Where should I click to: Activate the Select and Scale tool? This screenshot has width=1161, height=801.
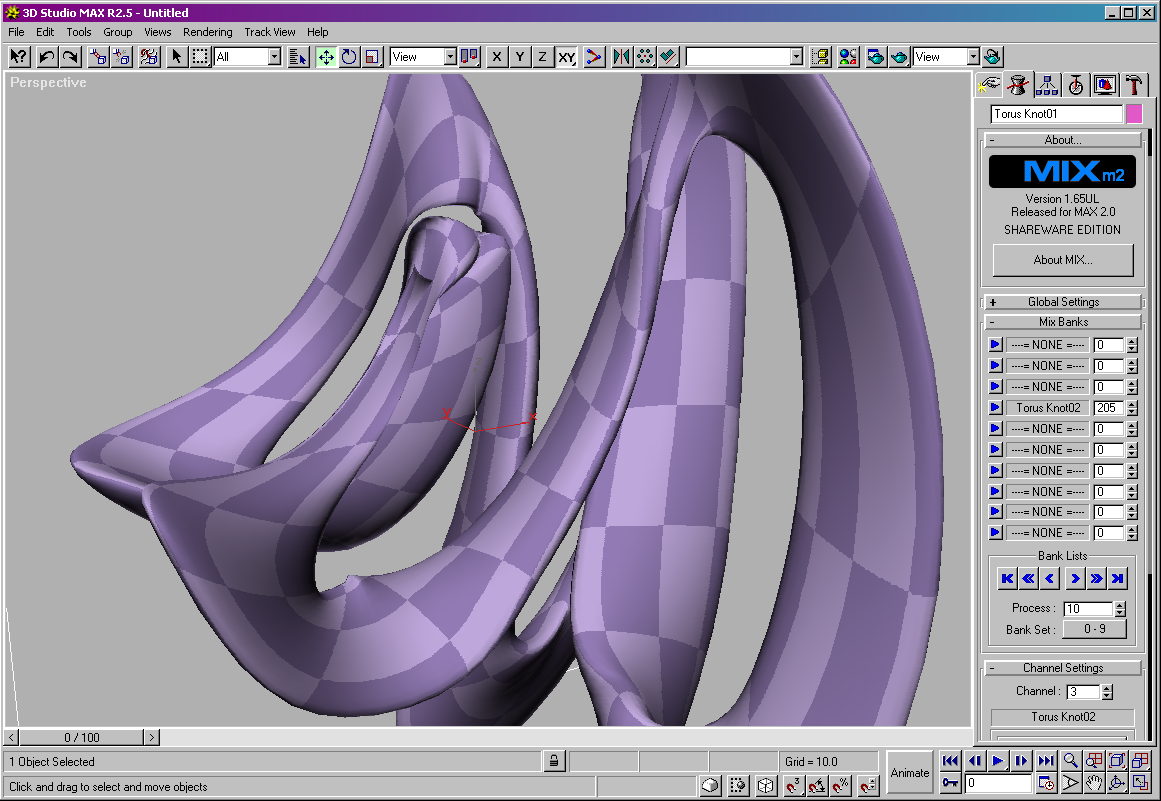click(373, 57)
